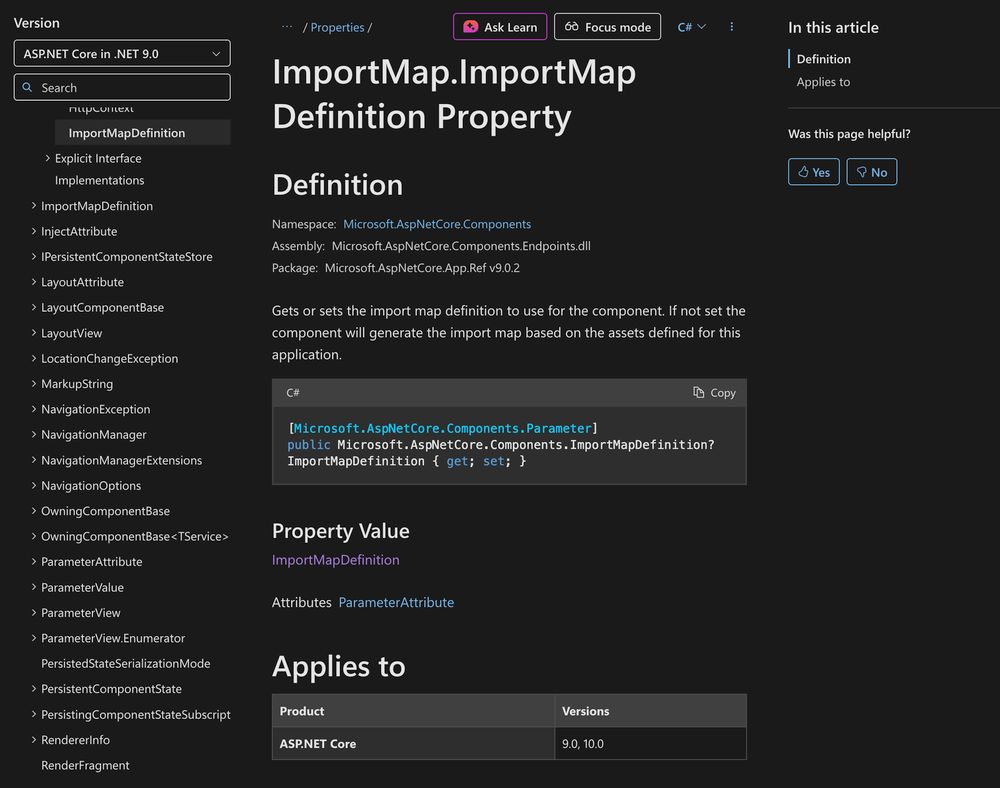Expand the NavigationManagerExtensions chevron
The image size is (1000, 788).
pyautogui.click(x=34, y=460)
